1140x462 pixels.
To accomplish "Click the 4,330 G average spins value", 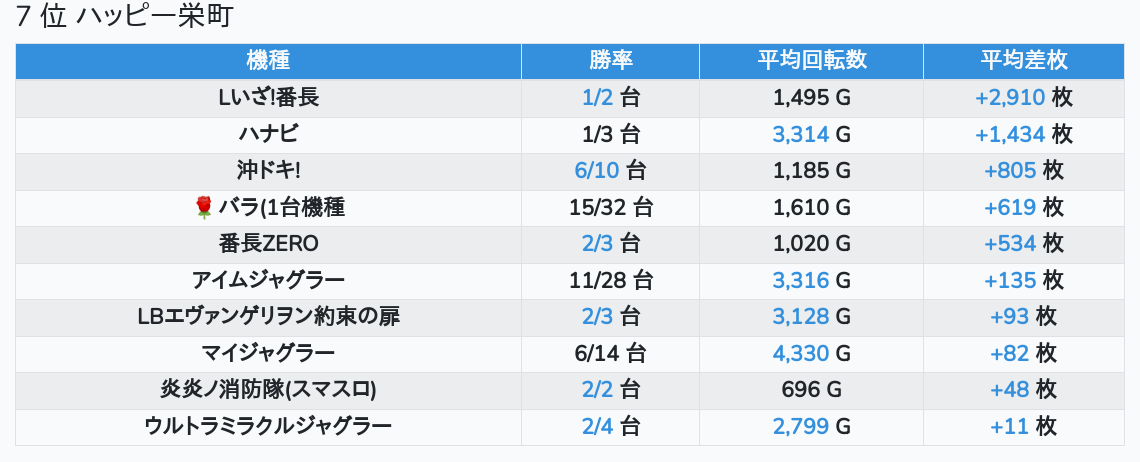I will coord(811,354).
